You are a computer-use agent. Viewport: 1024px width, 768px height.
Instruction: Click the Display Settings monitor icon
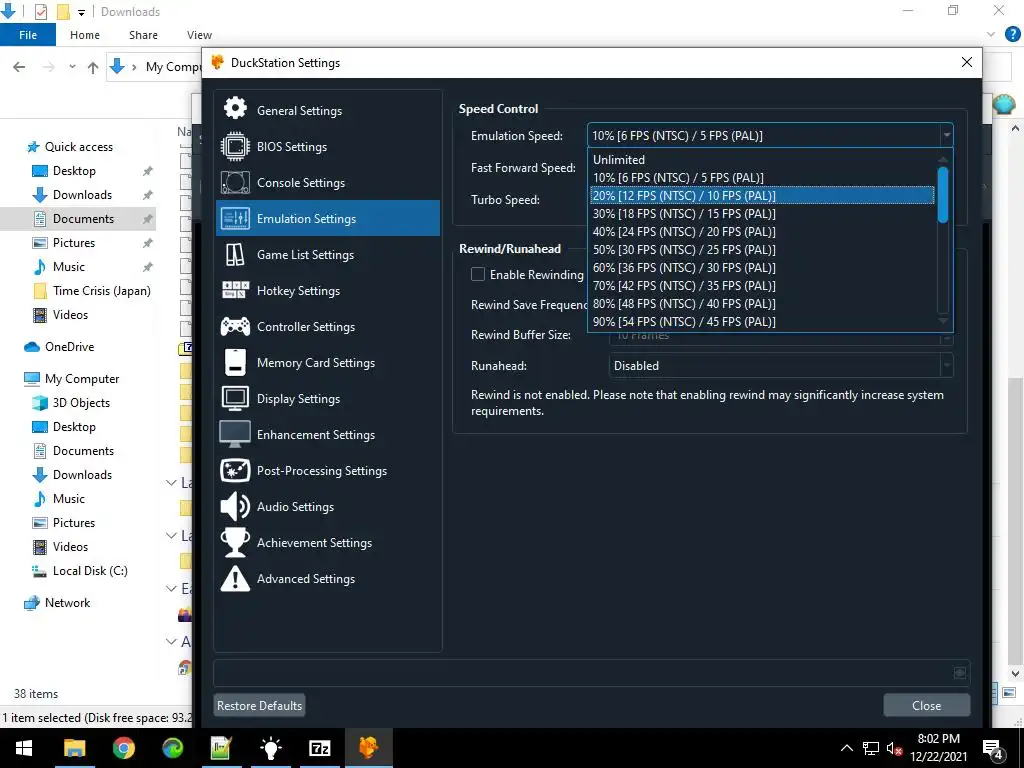tap(235, 398)
